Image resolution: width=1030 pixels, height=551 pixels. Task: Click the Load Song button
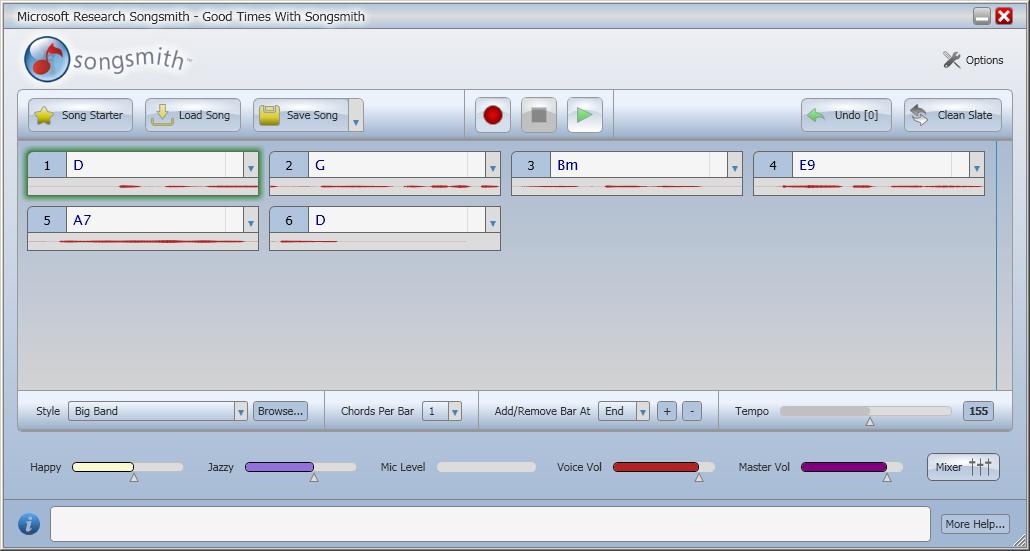tap(192, 116)
